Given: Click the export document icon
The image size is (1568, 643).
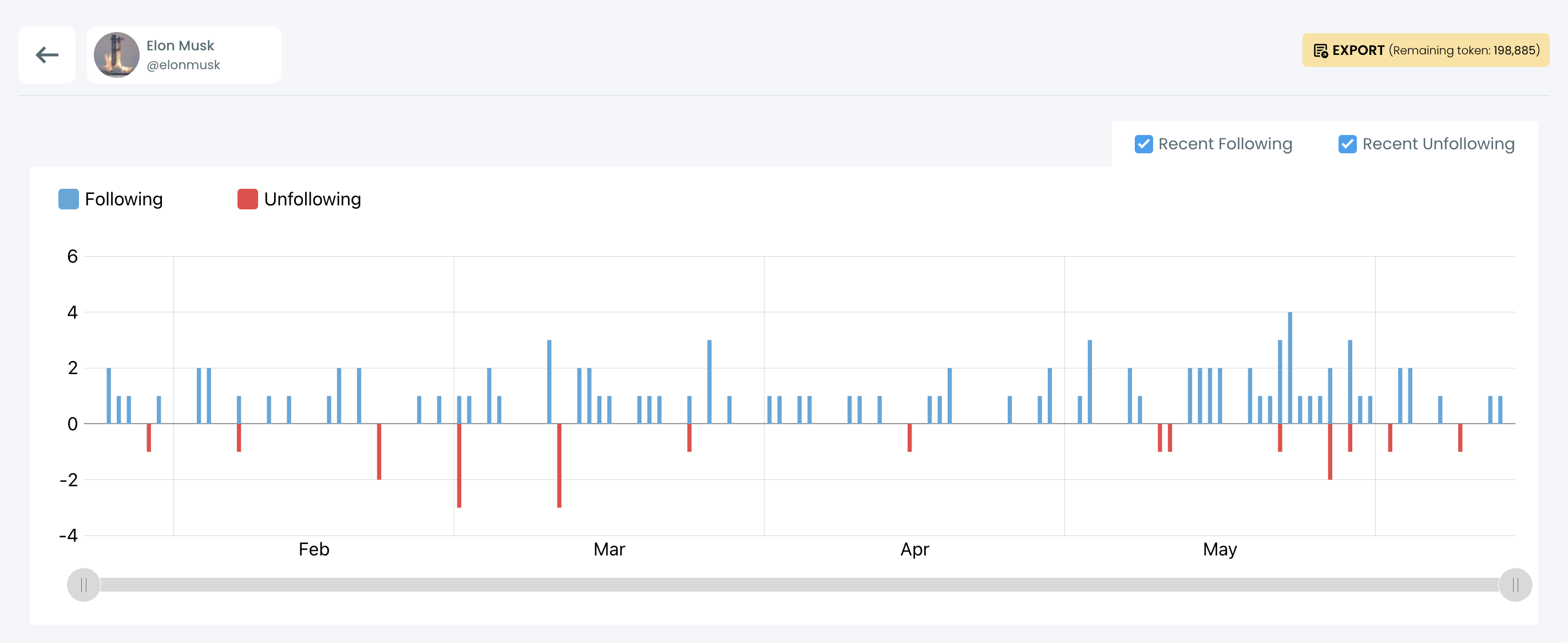Looking at the screenshot, I should 1320,50.
